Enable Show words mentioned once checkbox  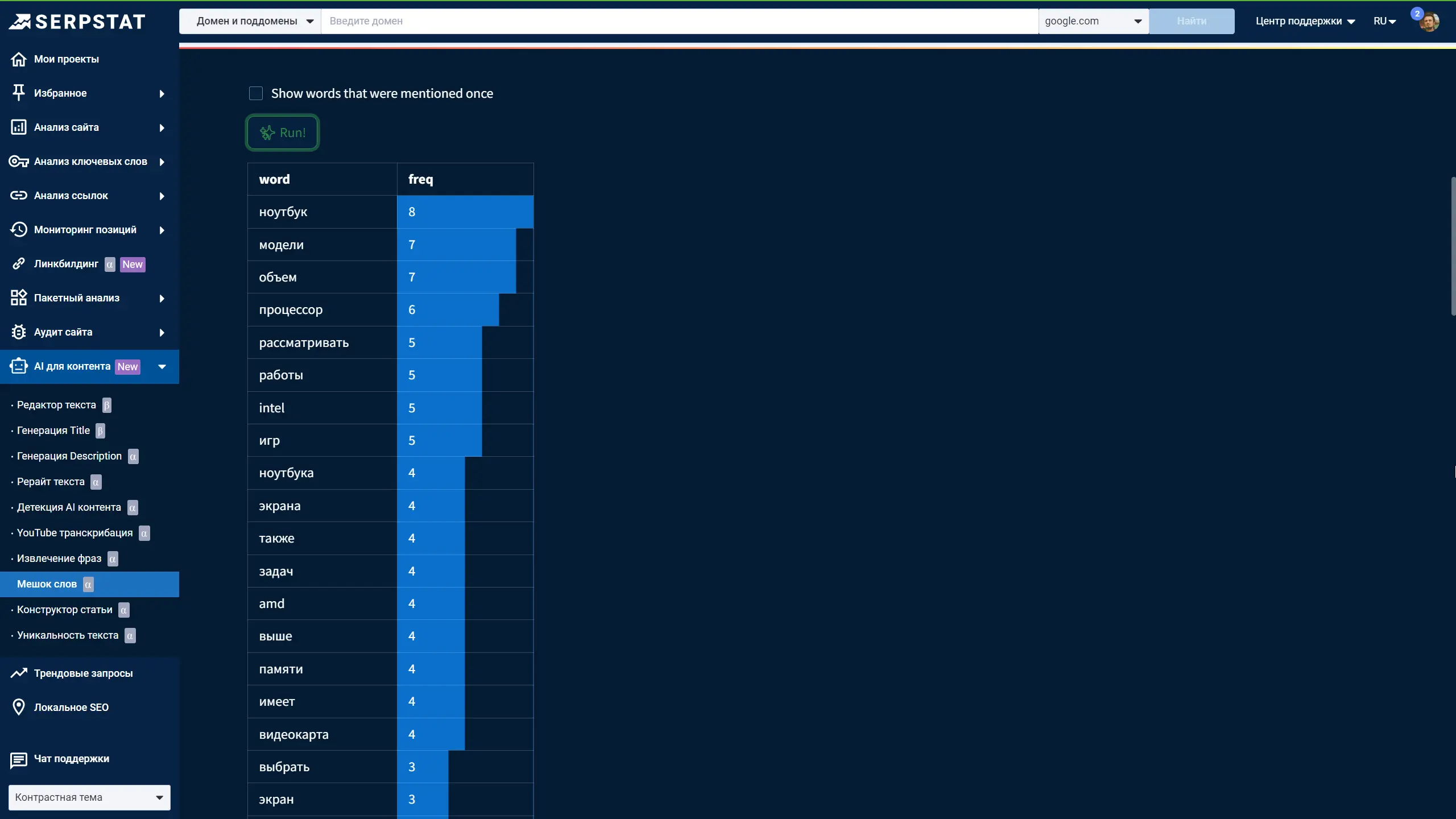(x=256, y=93)
